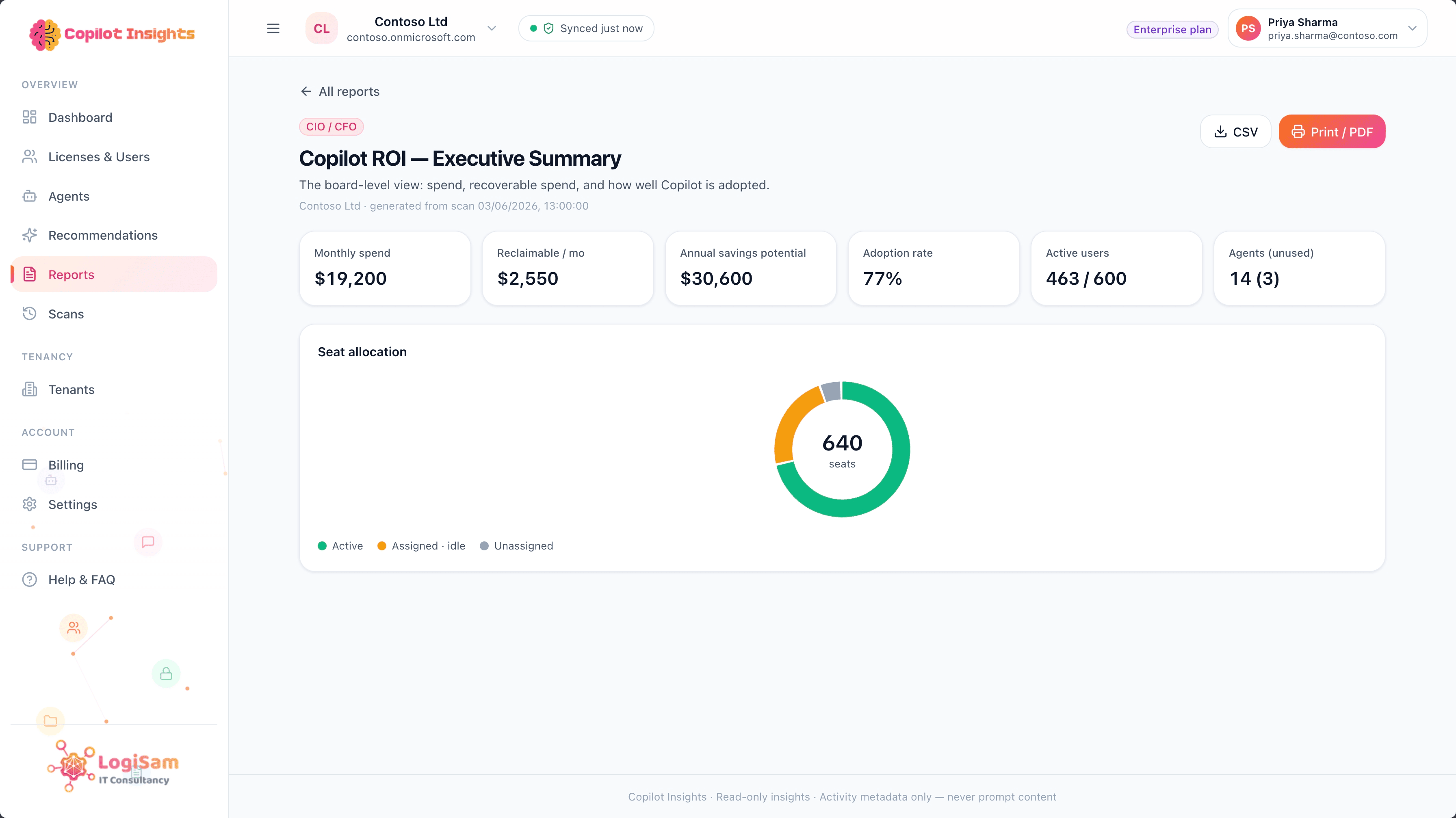Click the orange Assigned · idle legend swatch
The image size is (1456, 818).
pyautogui.click(x=382, y=546)
